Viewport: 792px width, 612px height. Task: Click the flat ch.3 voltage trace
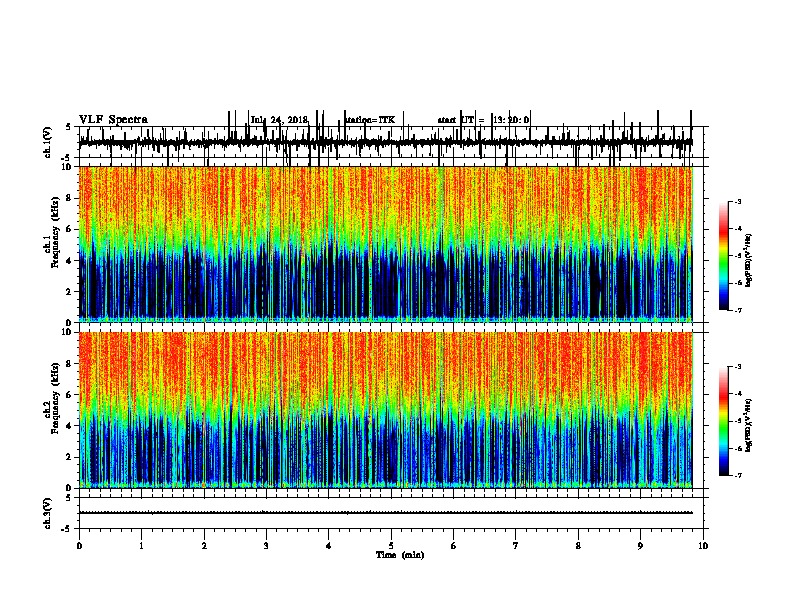click(x=386, y=513)
